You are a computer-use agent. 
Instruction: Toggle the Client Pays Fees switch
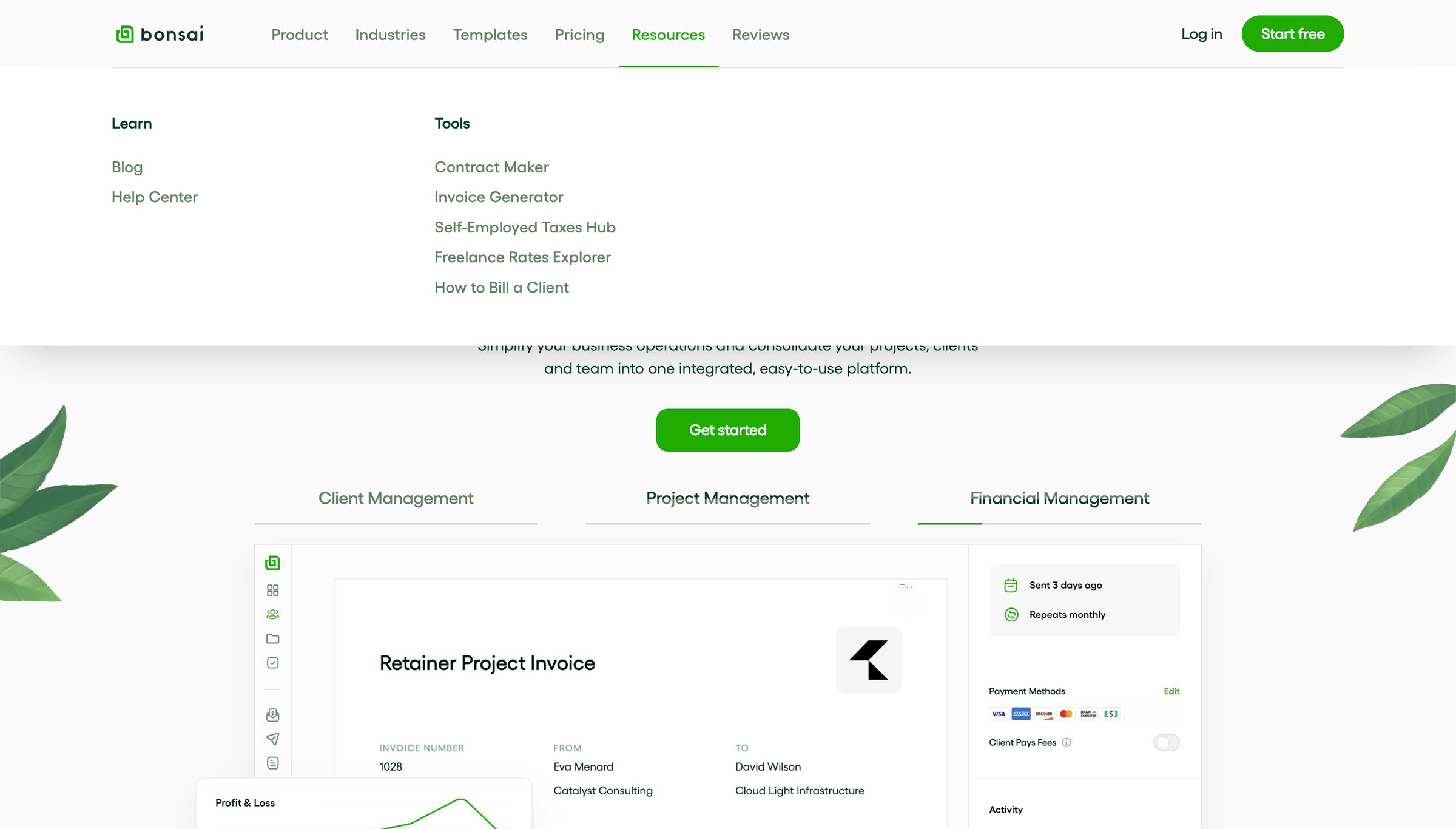(1166, 742)
